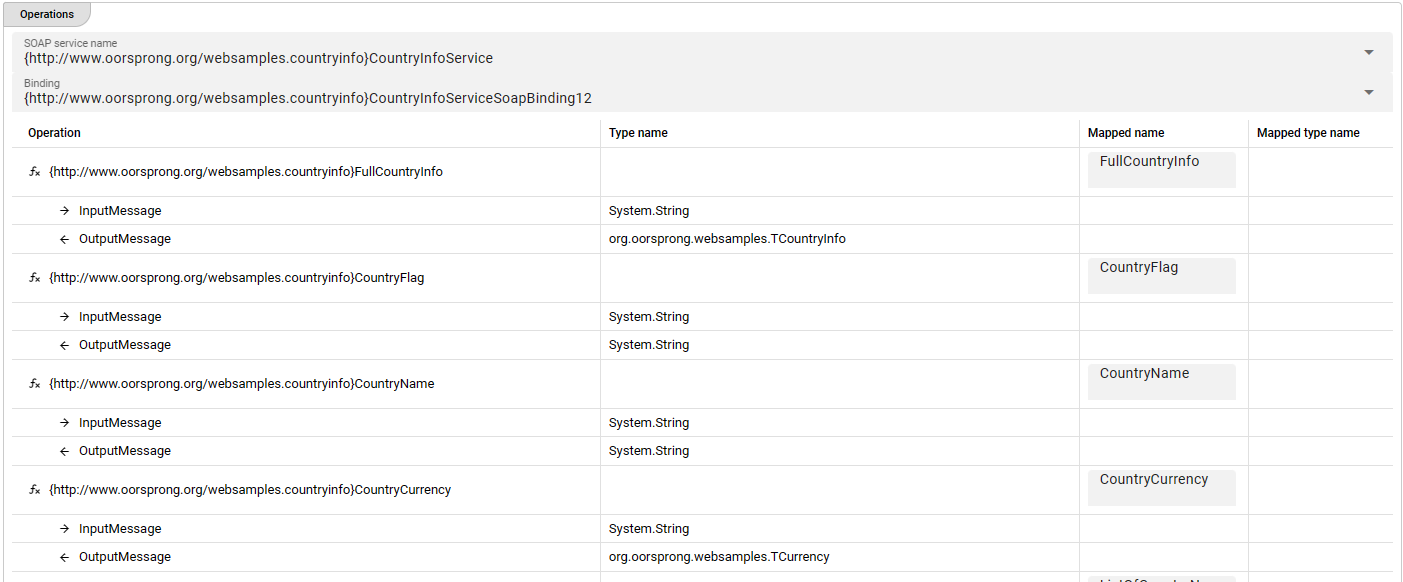Image resolution: width=1403 pixels, height=582 pixels.
Task: Select the OutputMessage row under CountryName
Action: [125, 451]
